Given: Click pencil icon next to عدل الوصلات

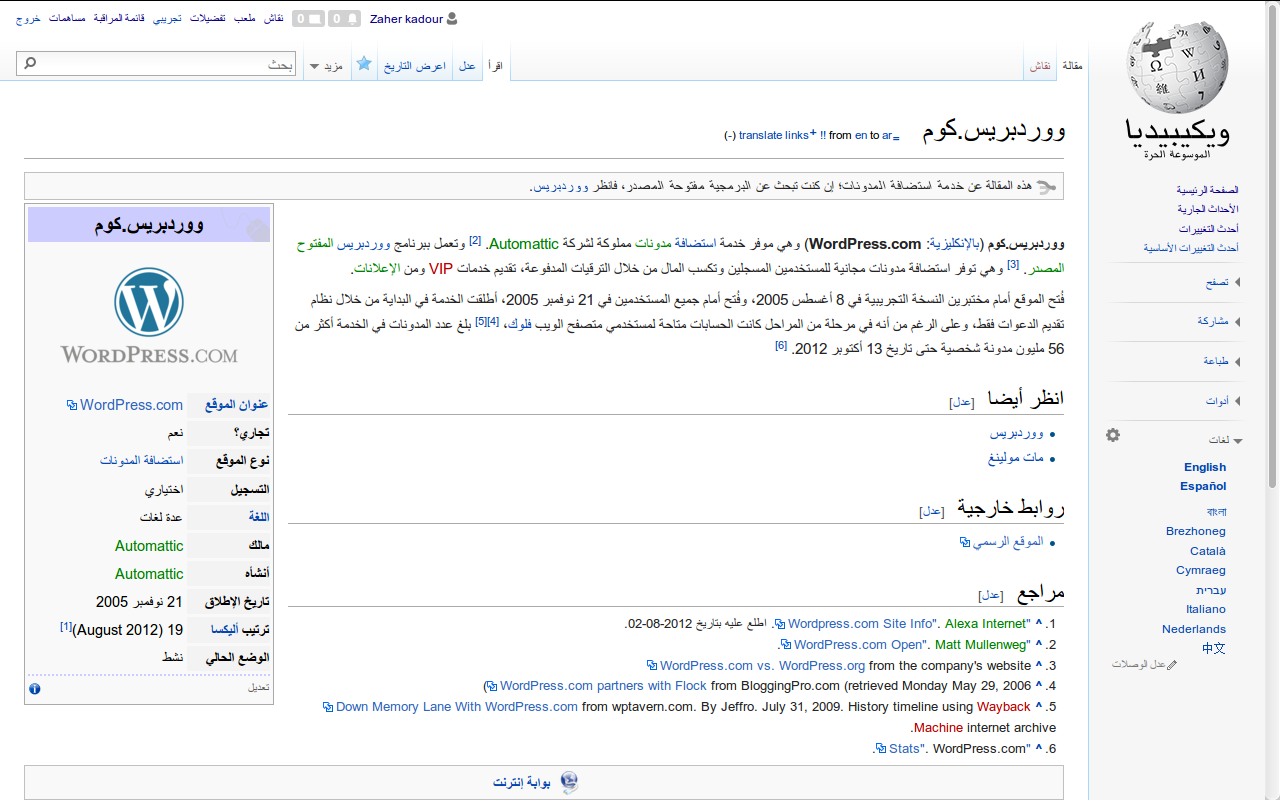Looking at the screenshot, I should click(1172, 665).
